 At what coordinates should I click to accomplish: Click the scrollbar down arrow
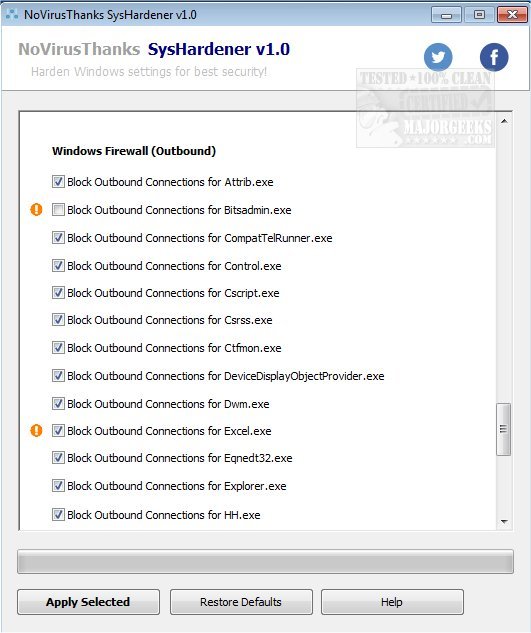[504, 522]
